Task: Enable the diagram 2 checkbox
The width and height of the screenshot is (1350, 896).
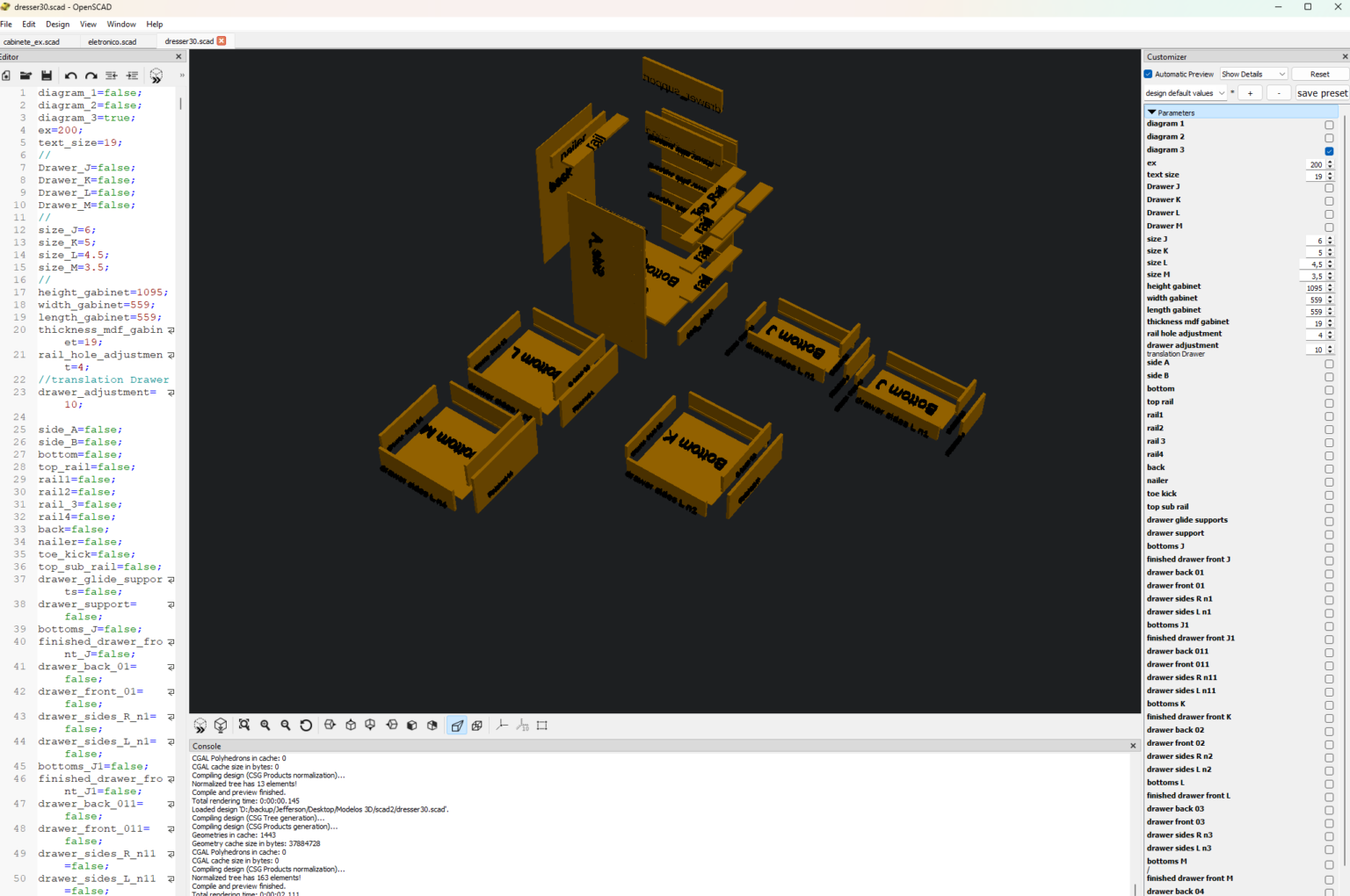Action: click(x=1329, y=138)
